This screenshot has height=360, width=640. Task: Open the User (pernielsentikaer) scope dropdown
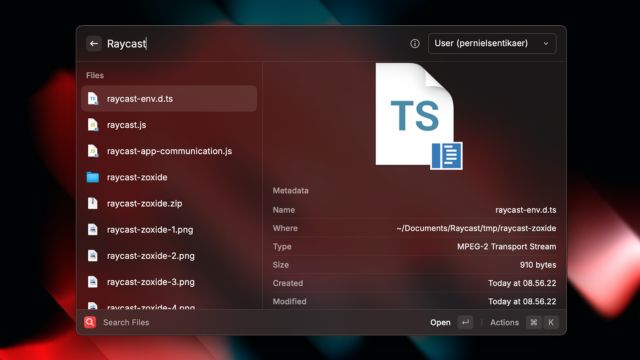(x=492, y=43)
